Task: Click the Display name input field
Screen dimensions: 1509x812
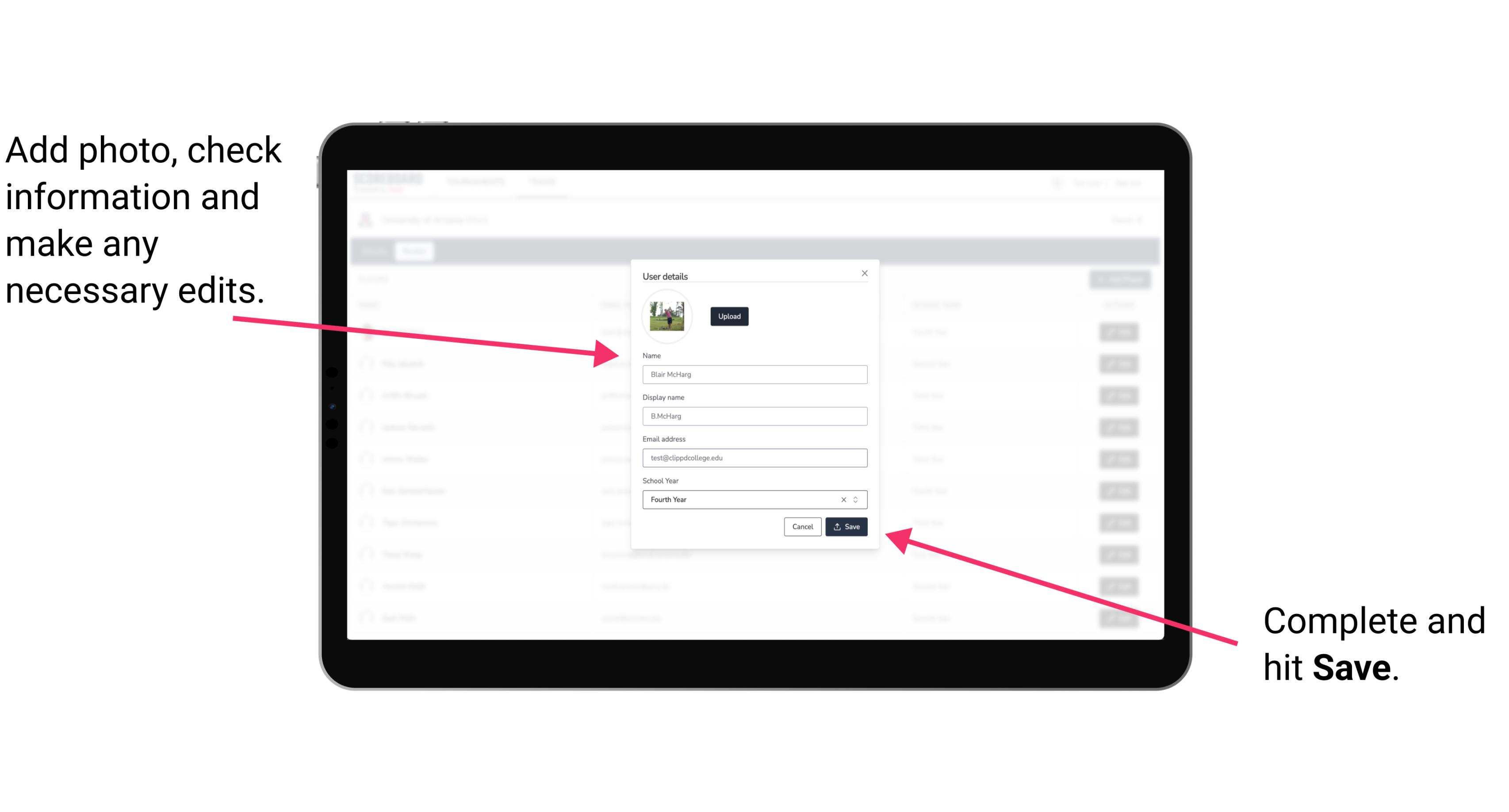Action: click(x=754, y=416)
